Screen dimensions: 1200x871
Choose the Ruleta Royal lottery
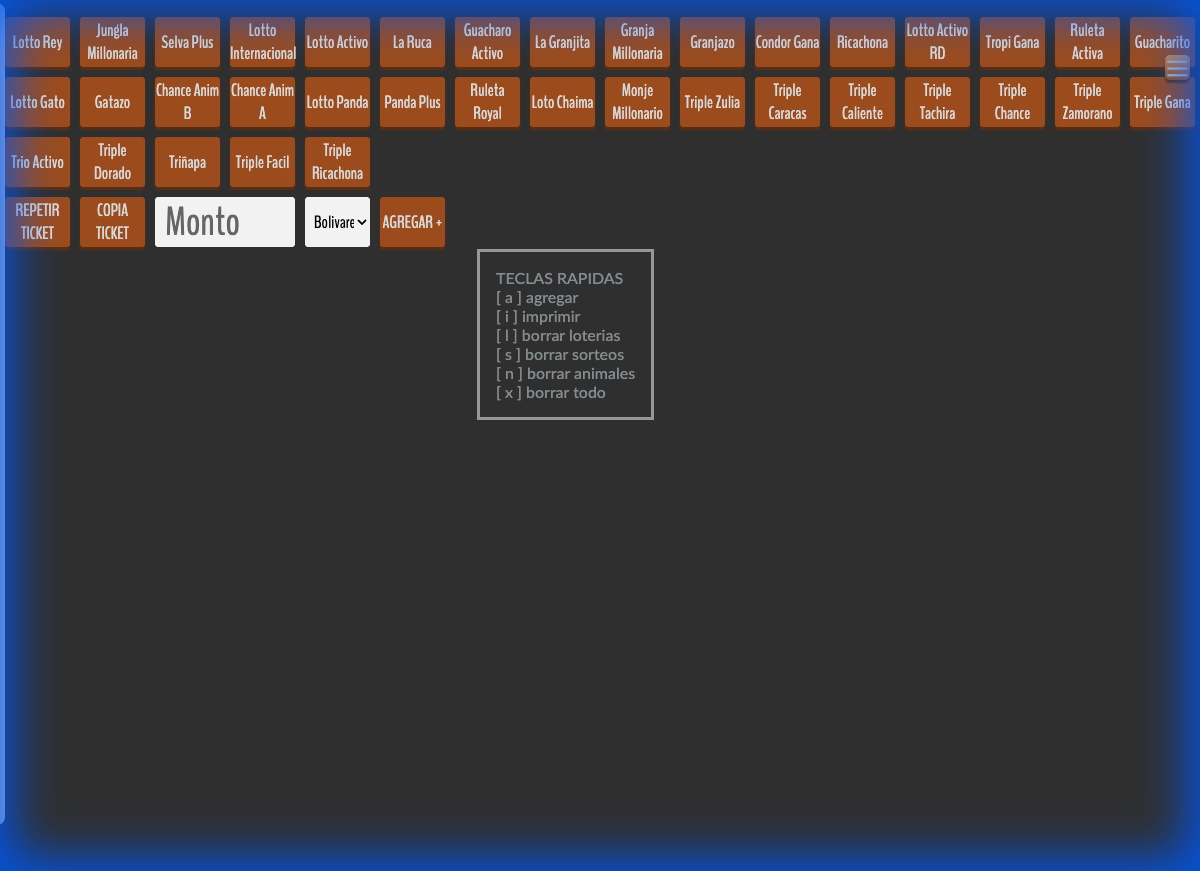click(487, 102)
